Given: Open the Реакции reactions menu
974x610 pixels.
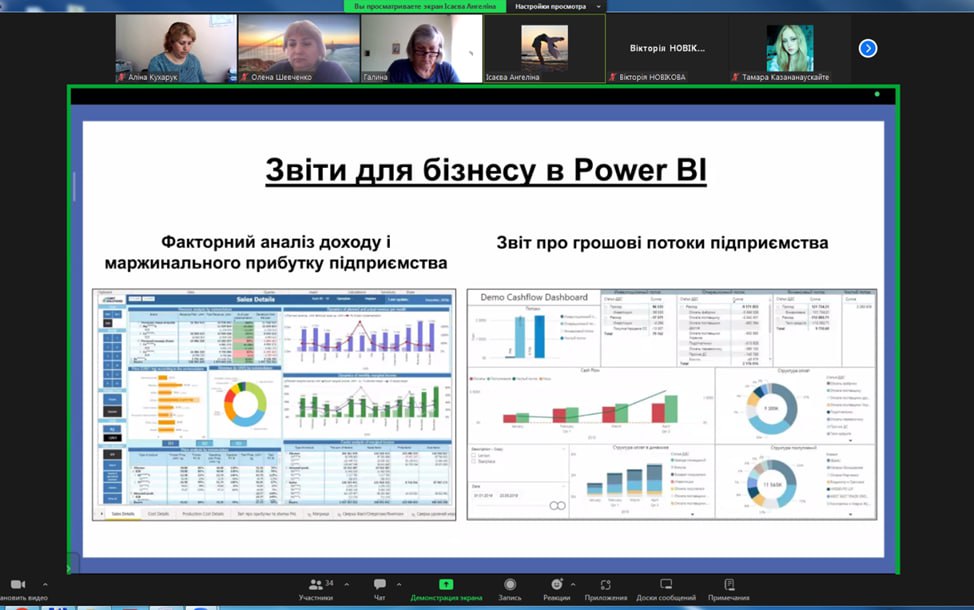Looking at the screenshot, I should point(557,590).
